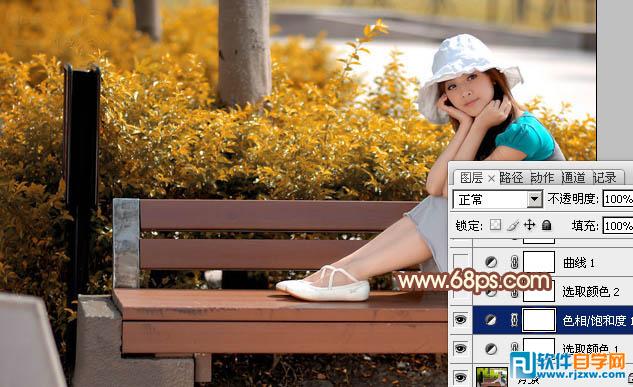The height and width of the screenshot is (387, 633).
Task: Click the 色相/饱和度 adjustment layer icon
Action: click(x=491, y=320)
